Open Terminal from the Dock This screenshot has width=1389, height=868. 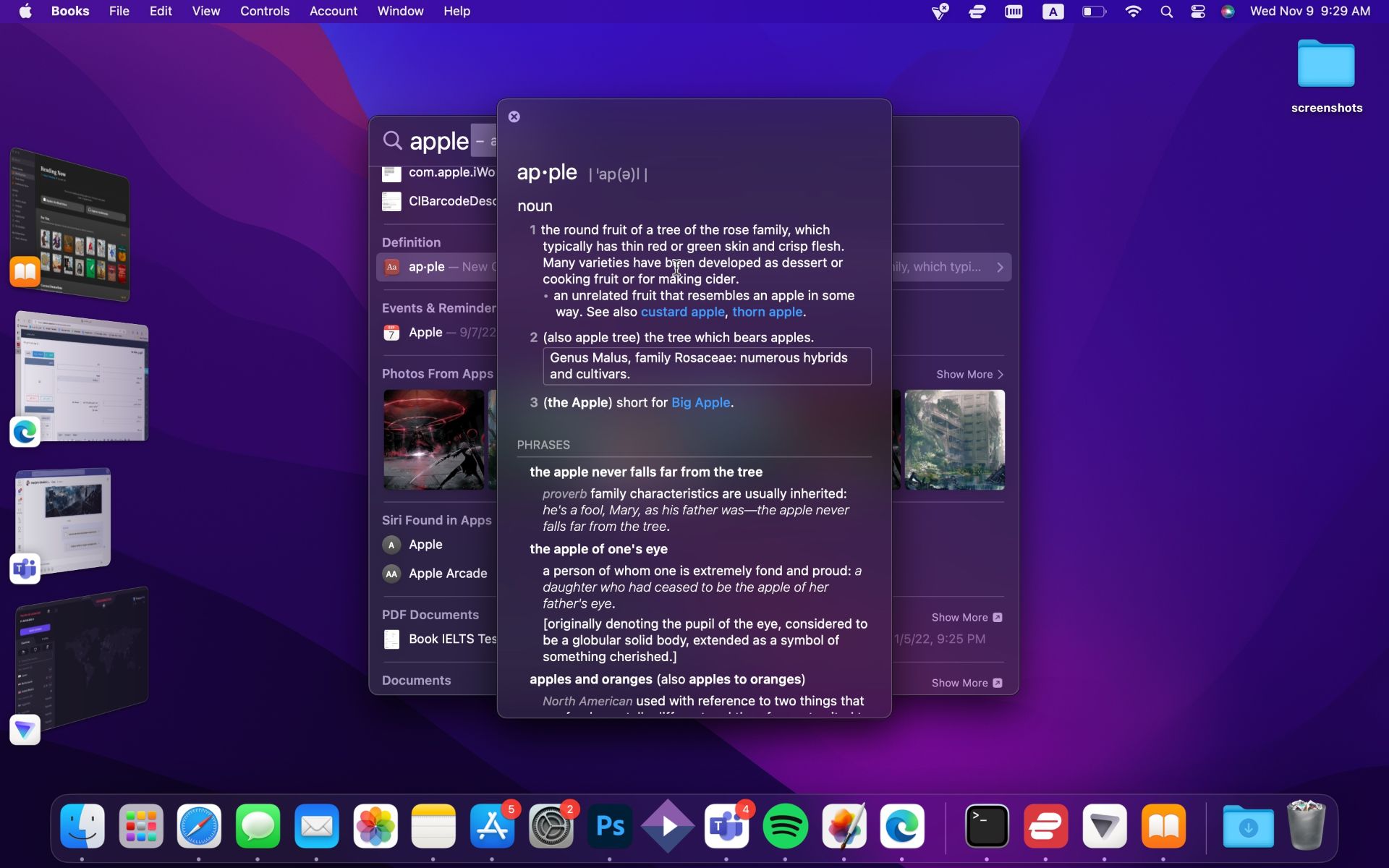point(987,826)
